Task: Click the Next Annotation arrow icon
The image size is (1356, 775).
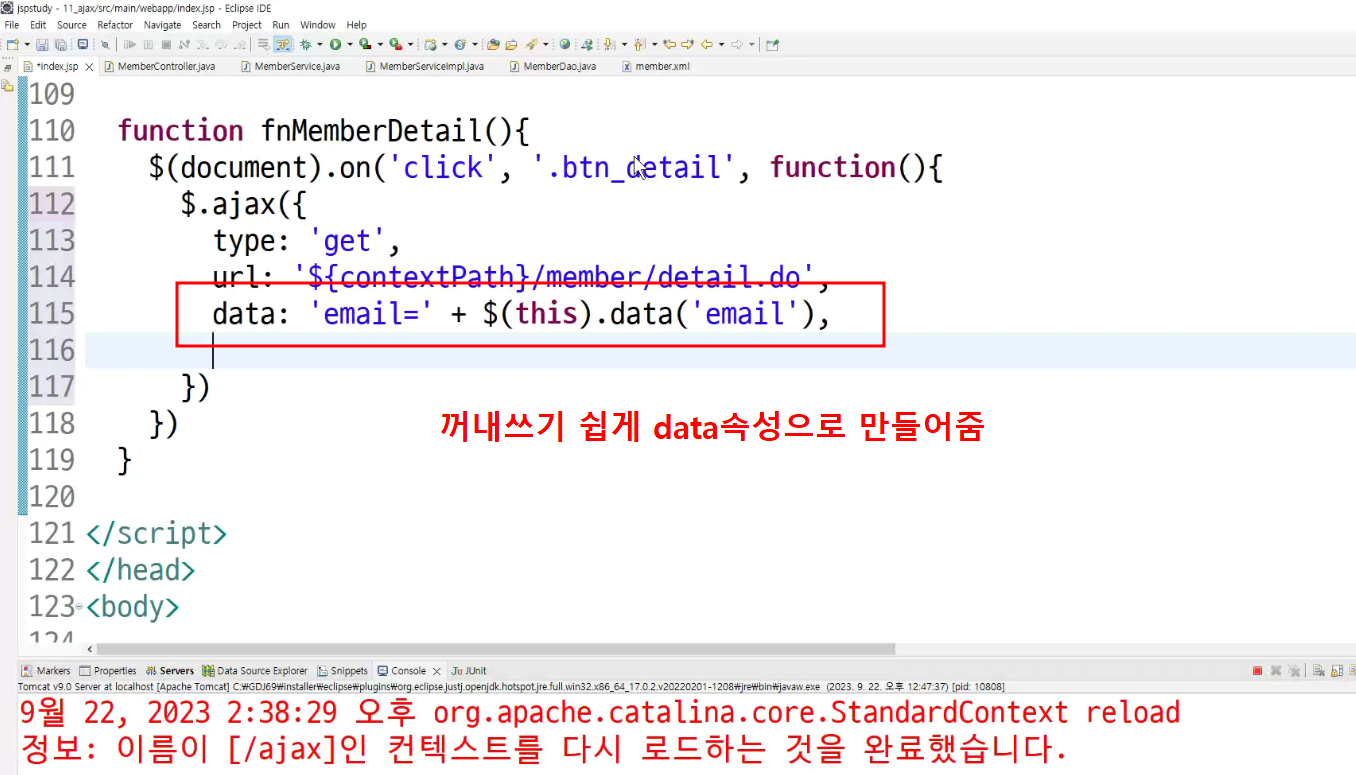Action: 608,44
